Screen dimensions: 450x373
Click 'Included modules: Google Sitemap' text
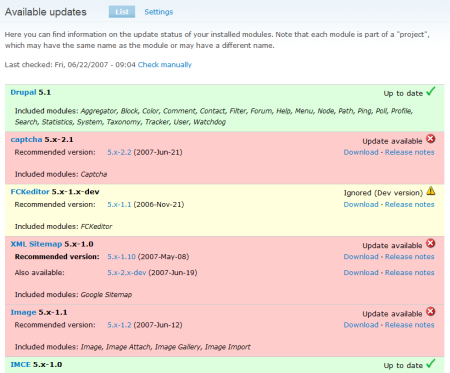73,295
